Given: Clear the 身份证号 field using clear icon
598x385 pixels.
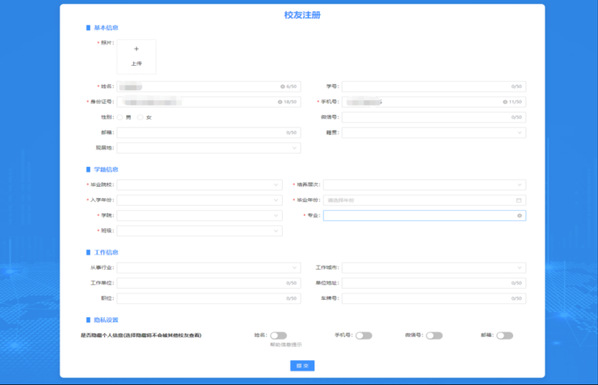Looking at the screenshot, I should pyautogui.click(x=280, y=102).
